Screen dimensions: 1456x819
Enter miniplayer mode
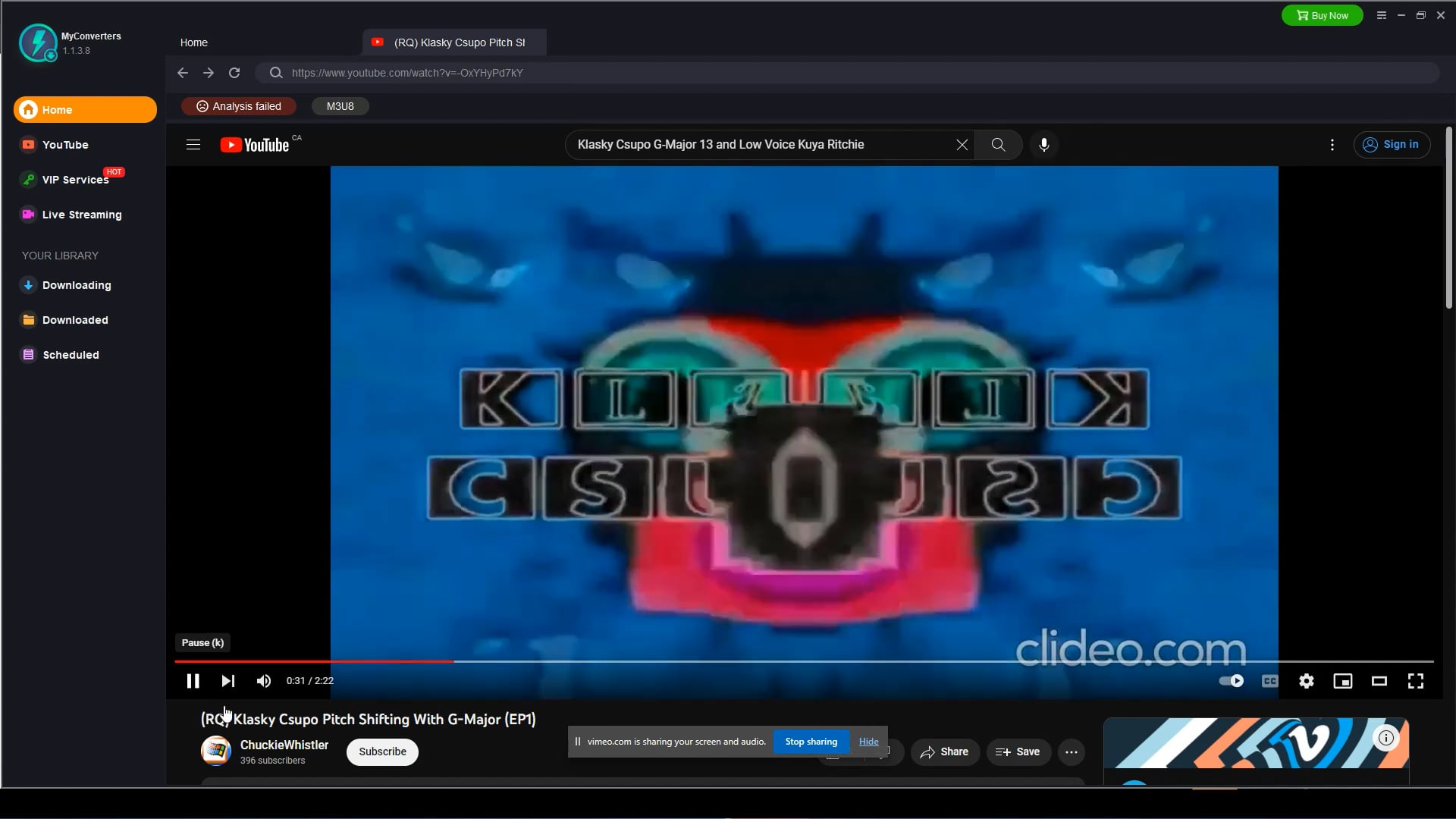1342,680
